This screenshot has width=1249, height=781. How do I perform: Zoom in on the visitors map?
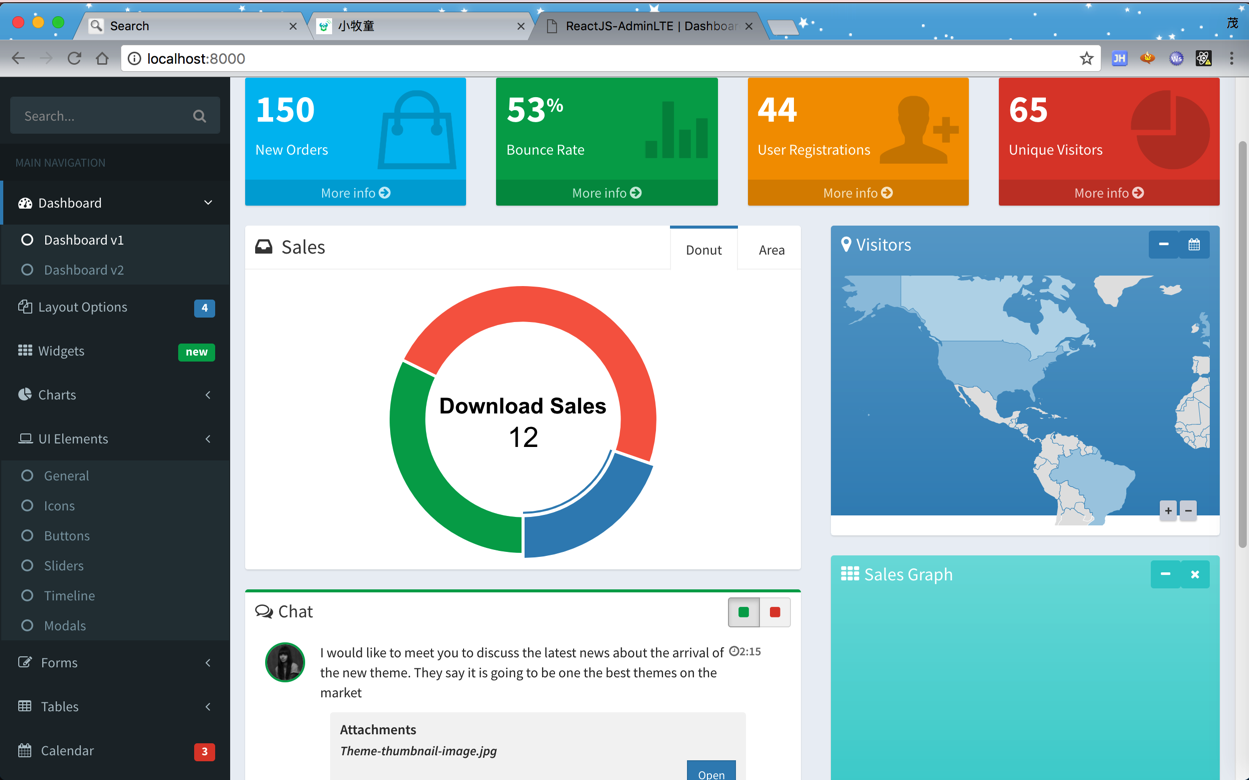tap(1168, 511)
